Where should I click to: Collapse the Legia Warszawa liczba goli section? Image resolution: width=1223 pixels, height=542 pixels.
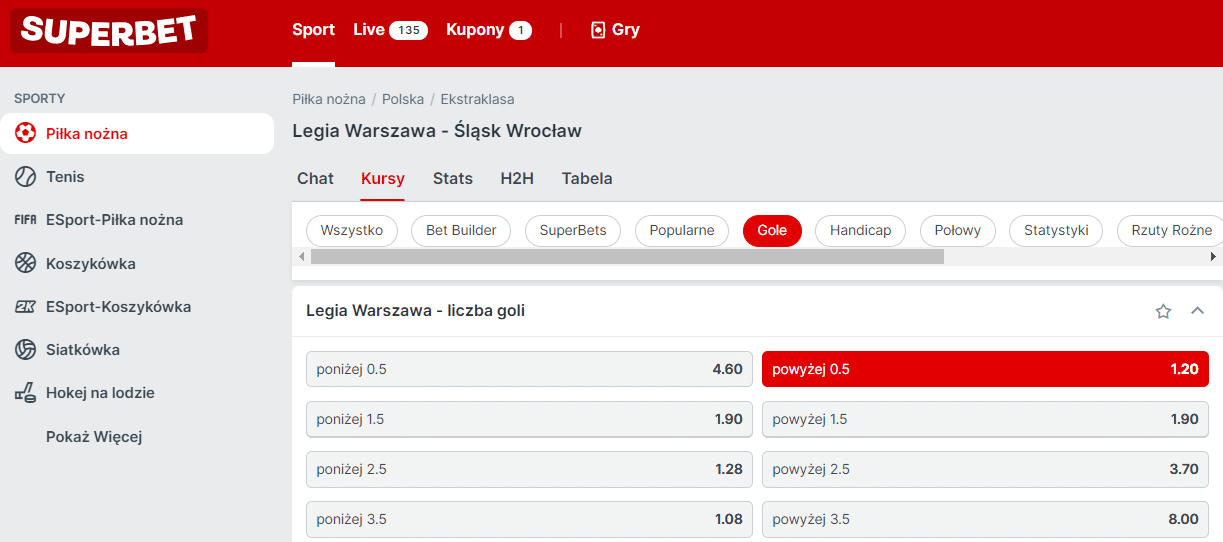click(x=1197, y=311)
